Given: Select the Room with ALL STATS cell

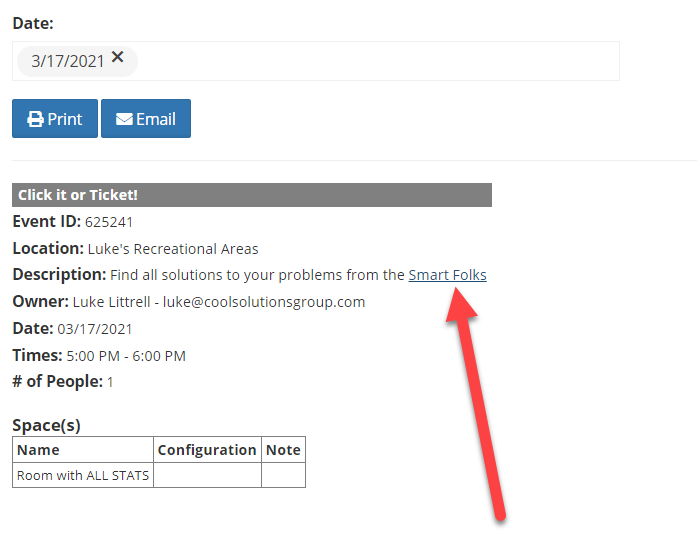Looking at the screenshot, I should [x=83, y=476].
